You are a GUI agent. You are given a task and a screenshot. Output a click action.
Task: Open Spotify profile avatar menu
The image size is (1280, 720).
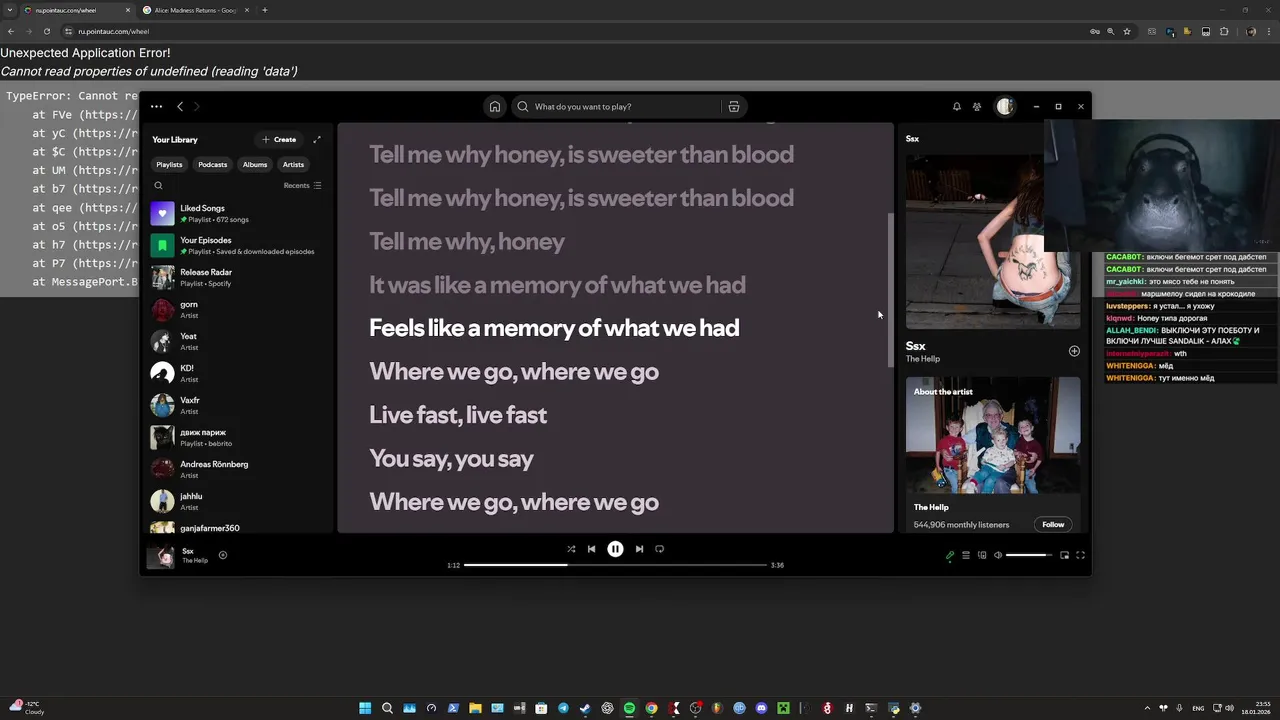point(1005,107)
